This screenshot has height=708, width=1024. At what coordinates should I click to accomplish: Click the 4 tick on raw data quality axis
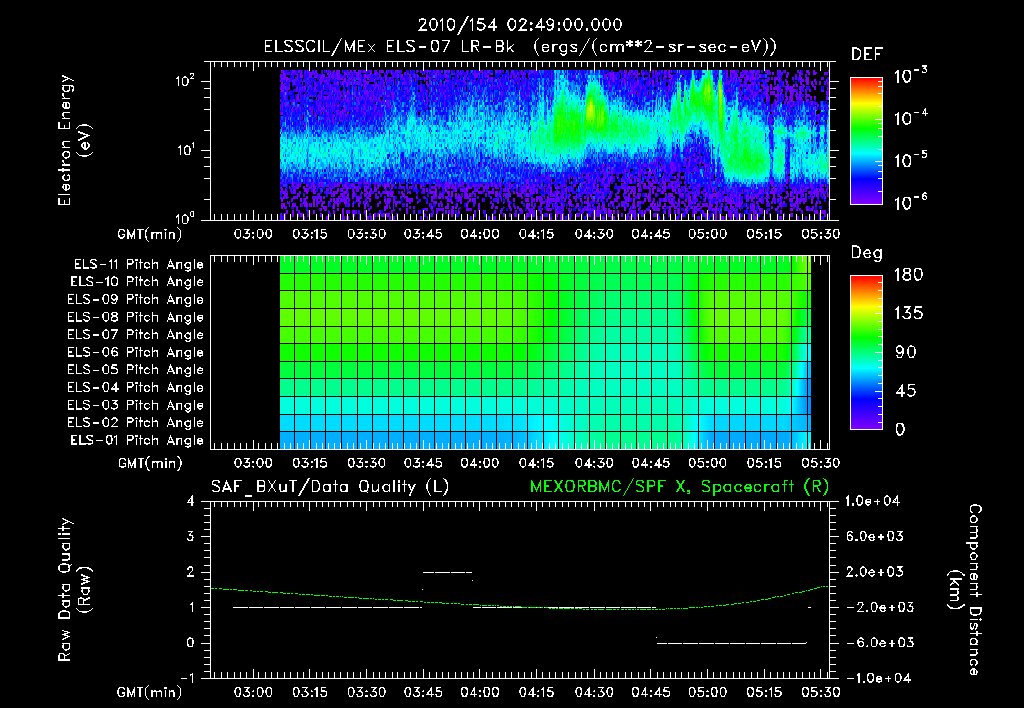pos(191,501)
